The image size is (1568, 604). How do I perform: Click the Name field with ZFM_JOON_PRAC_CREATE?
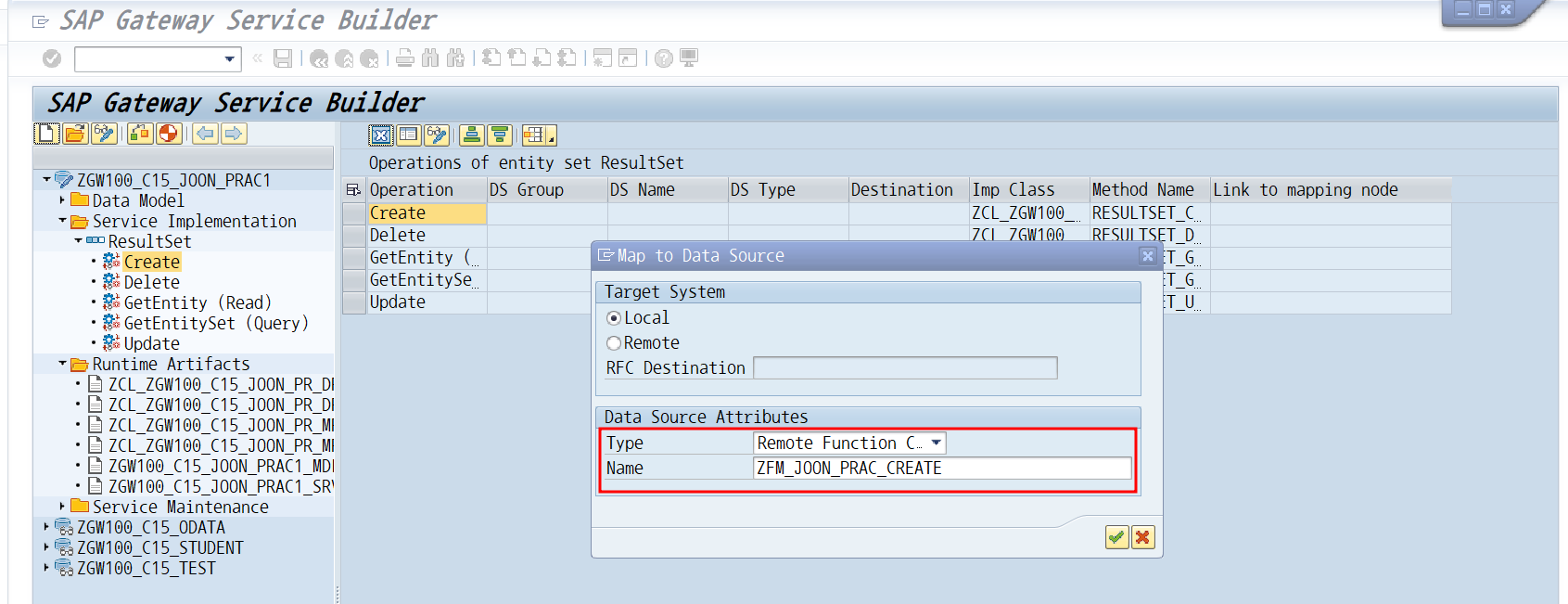943,469
